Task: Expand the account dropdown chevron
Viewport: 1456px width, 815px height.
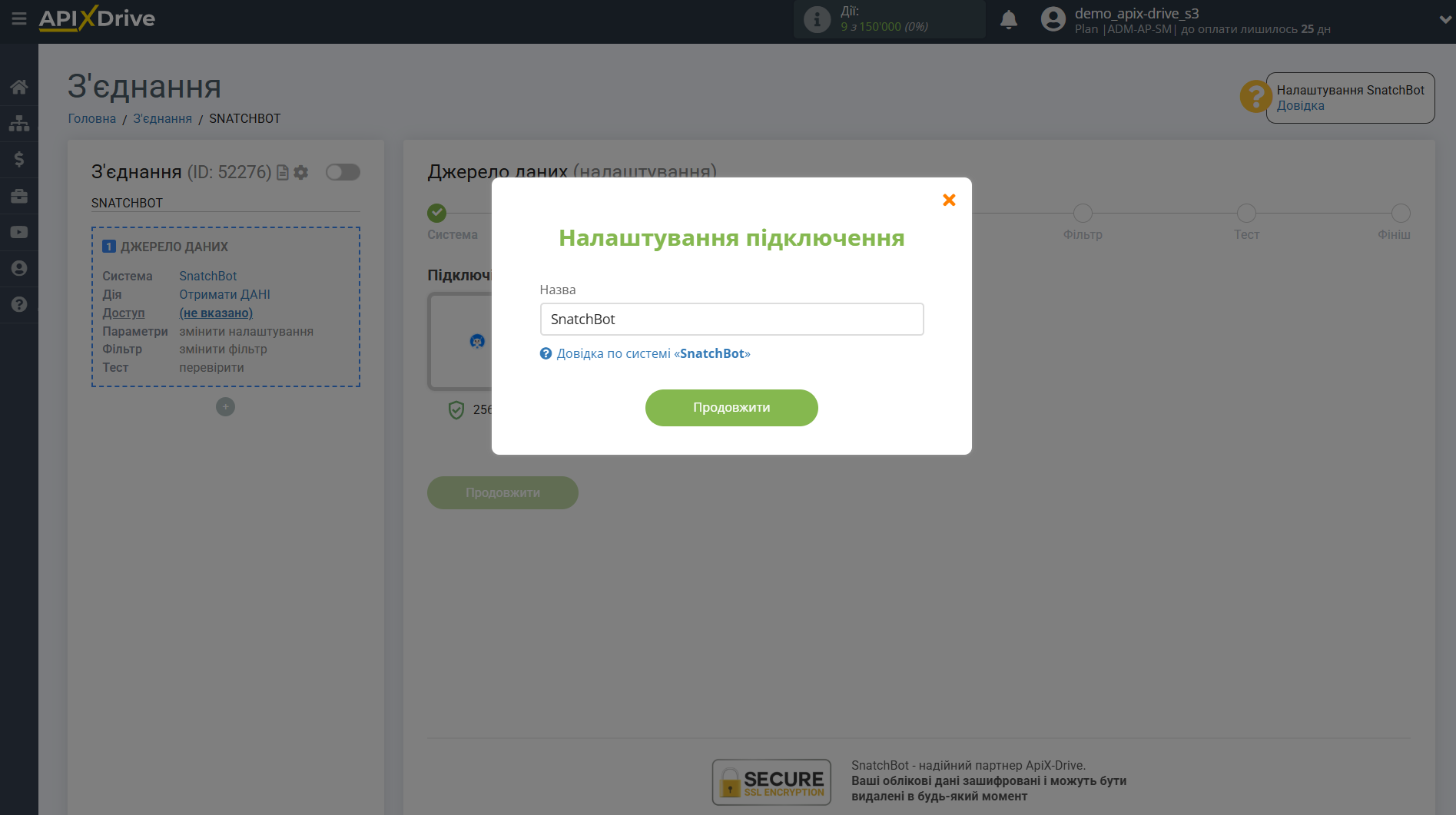Action: [1444, 20]
